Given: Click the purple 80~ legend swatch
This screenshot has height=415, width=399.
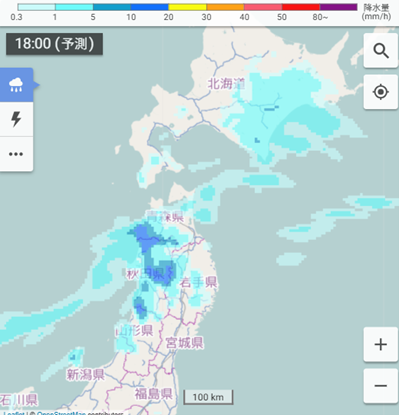Looking at the screenshot, I should 339,7.
